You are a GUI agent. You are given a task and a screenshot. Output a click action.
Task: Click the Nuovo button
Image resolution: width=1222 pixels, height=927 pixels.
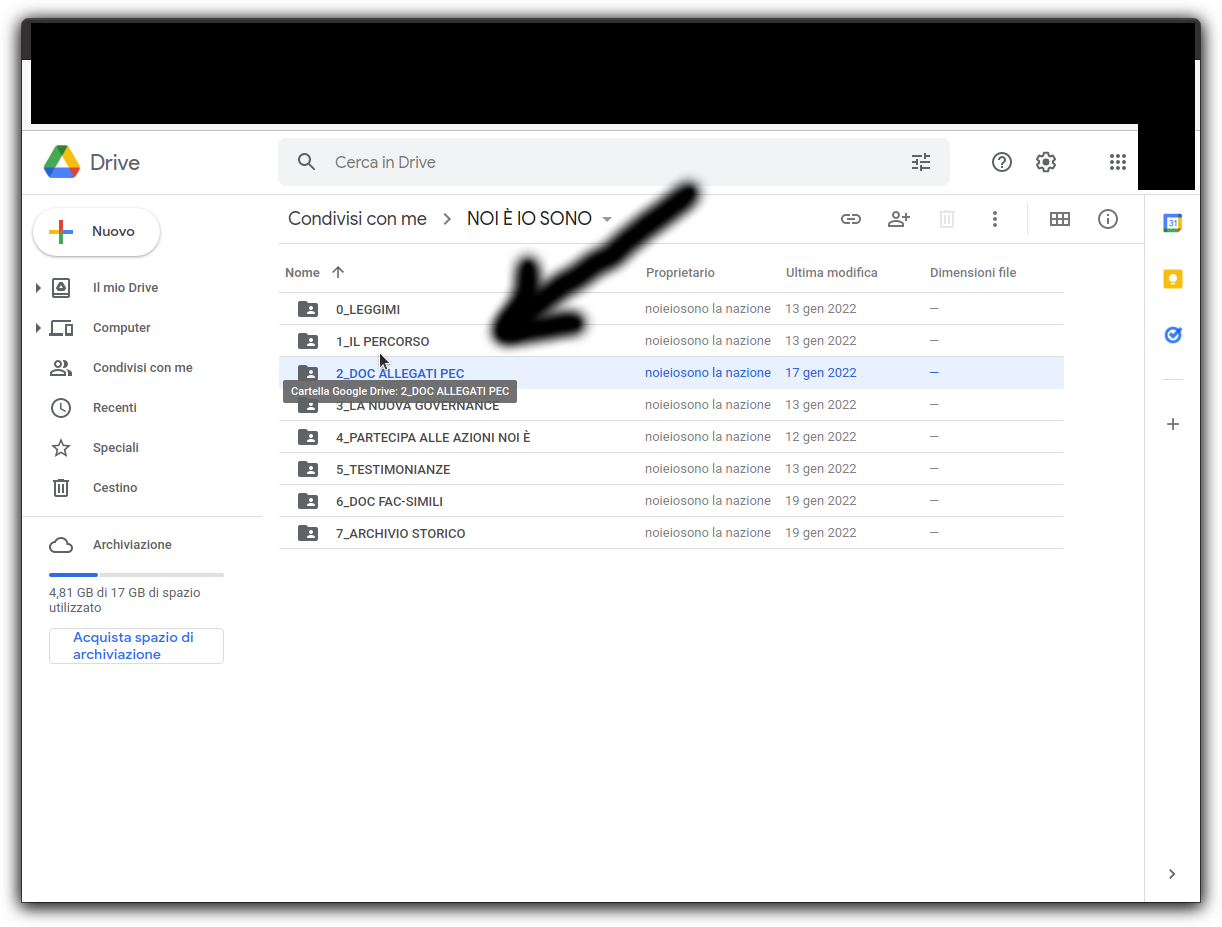click(x=97, y=232)
